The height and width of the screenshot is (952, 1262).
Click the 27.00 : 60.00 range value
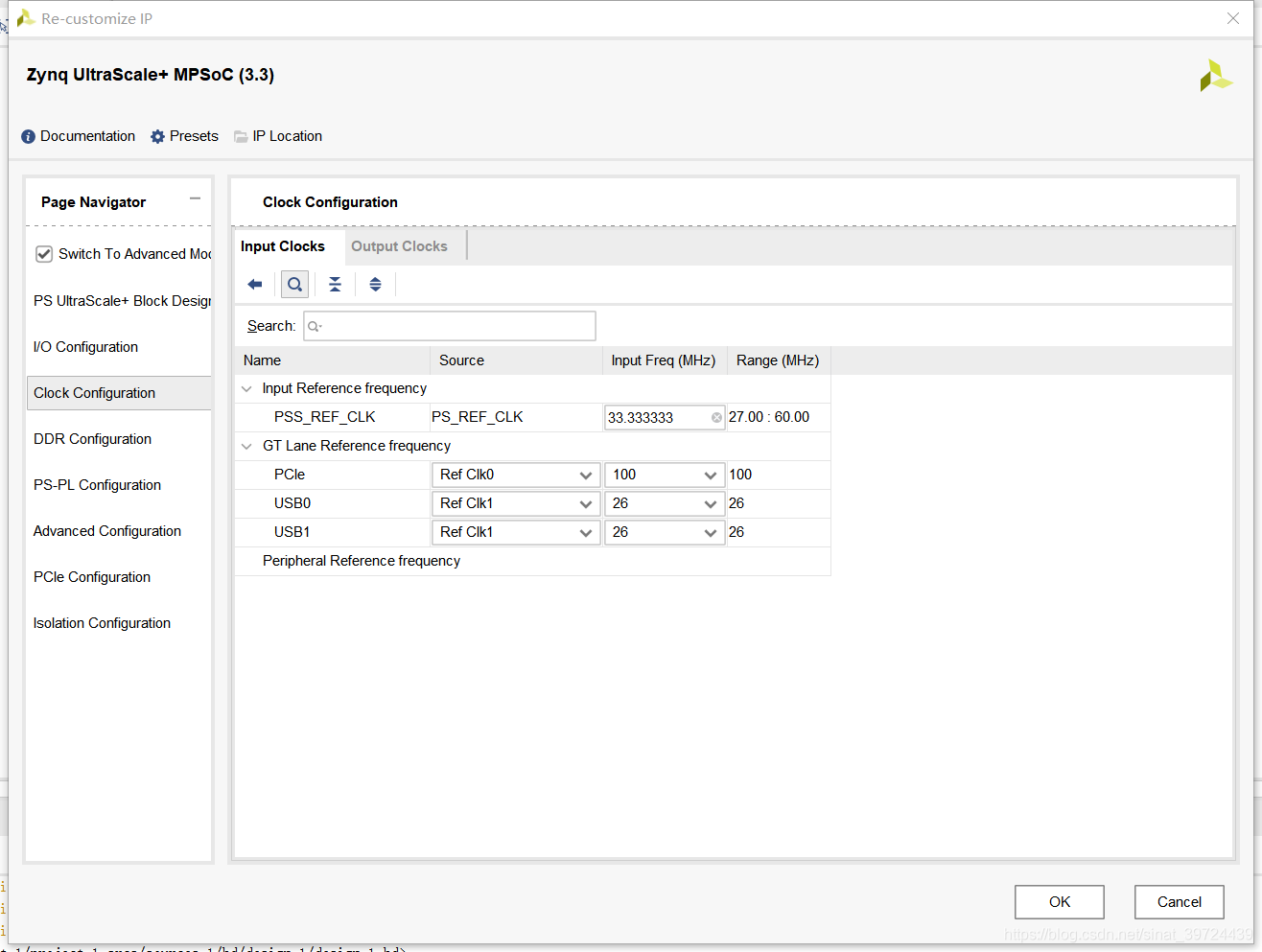pyautogui.click(x=769, y=417)
